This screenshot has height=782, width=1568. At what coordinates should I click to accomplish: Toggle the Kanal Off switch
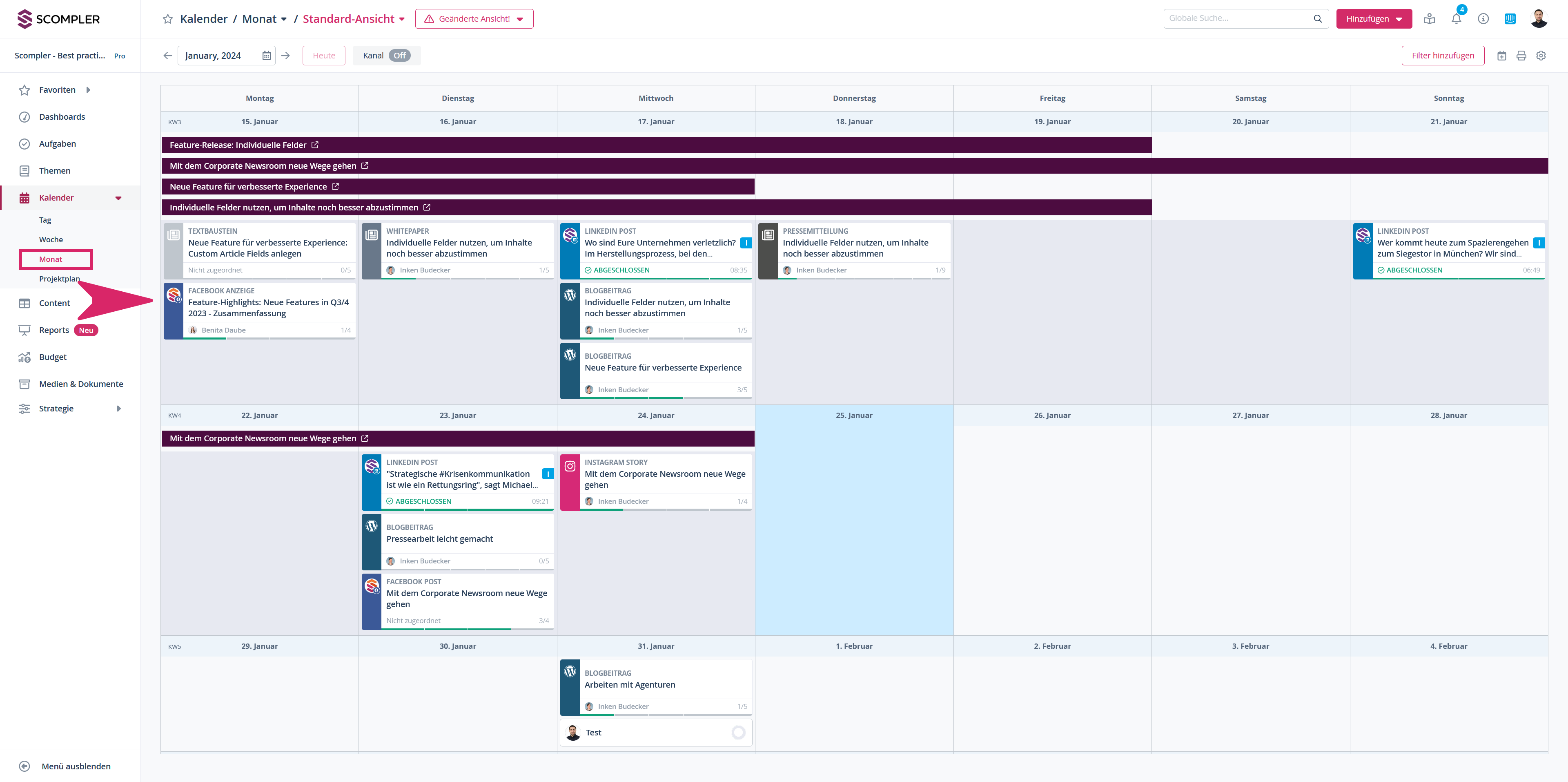pyautogui.click(x=399, y=56)
